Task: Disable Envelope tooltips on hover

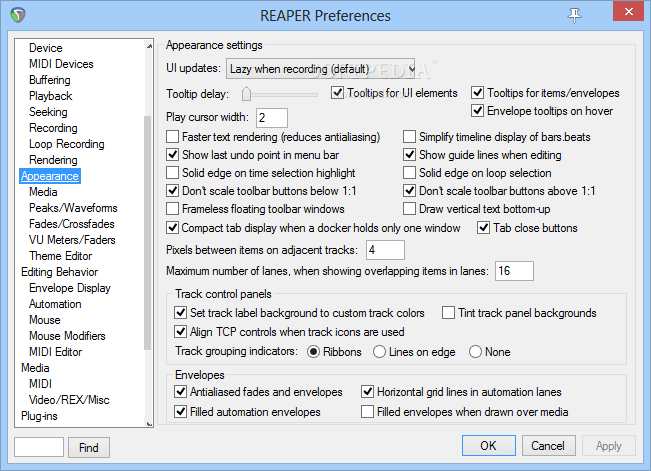Action: point(477,111)
